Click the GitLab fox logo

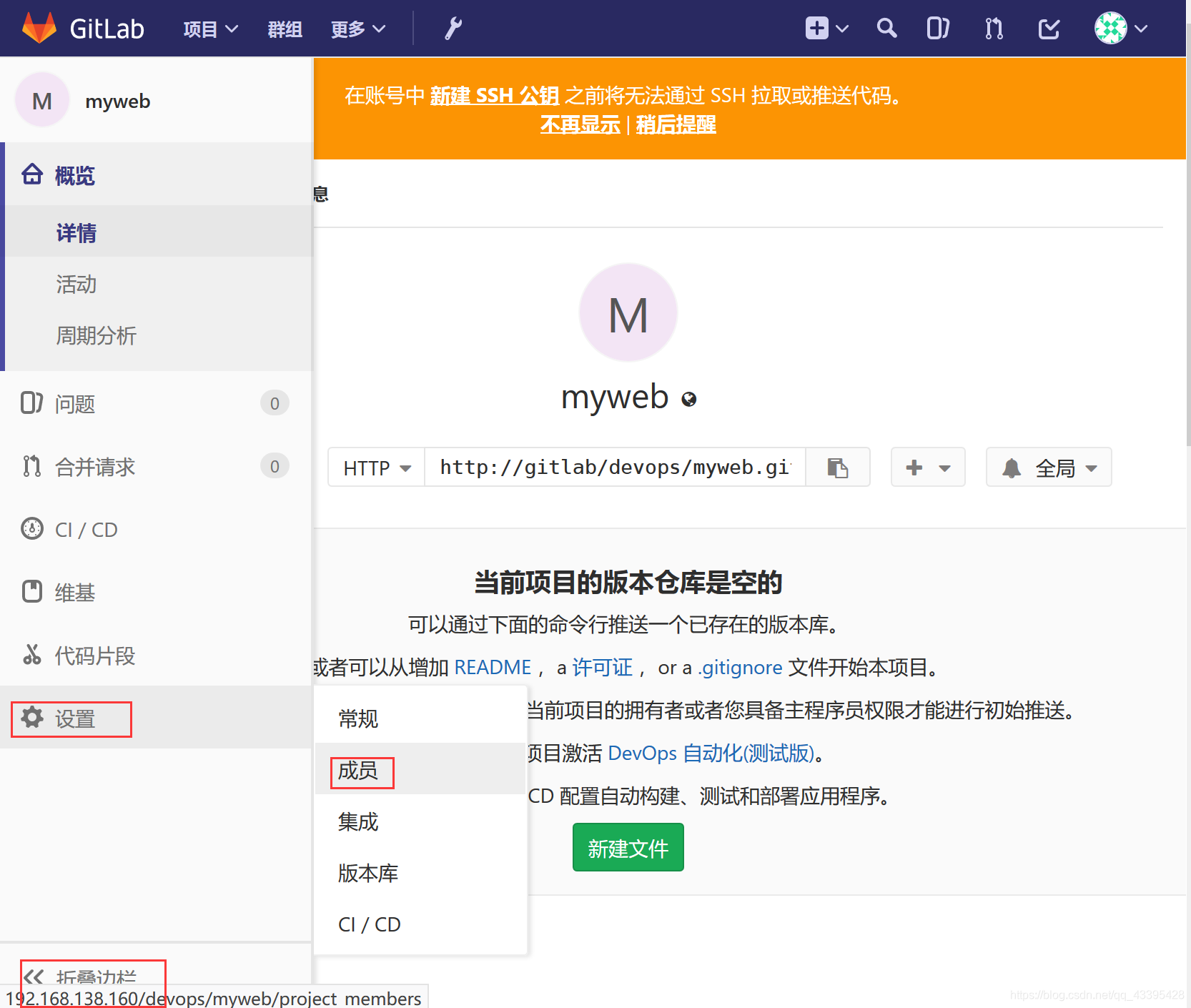39,28
